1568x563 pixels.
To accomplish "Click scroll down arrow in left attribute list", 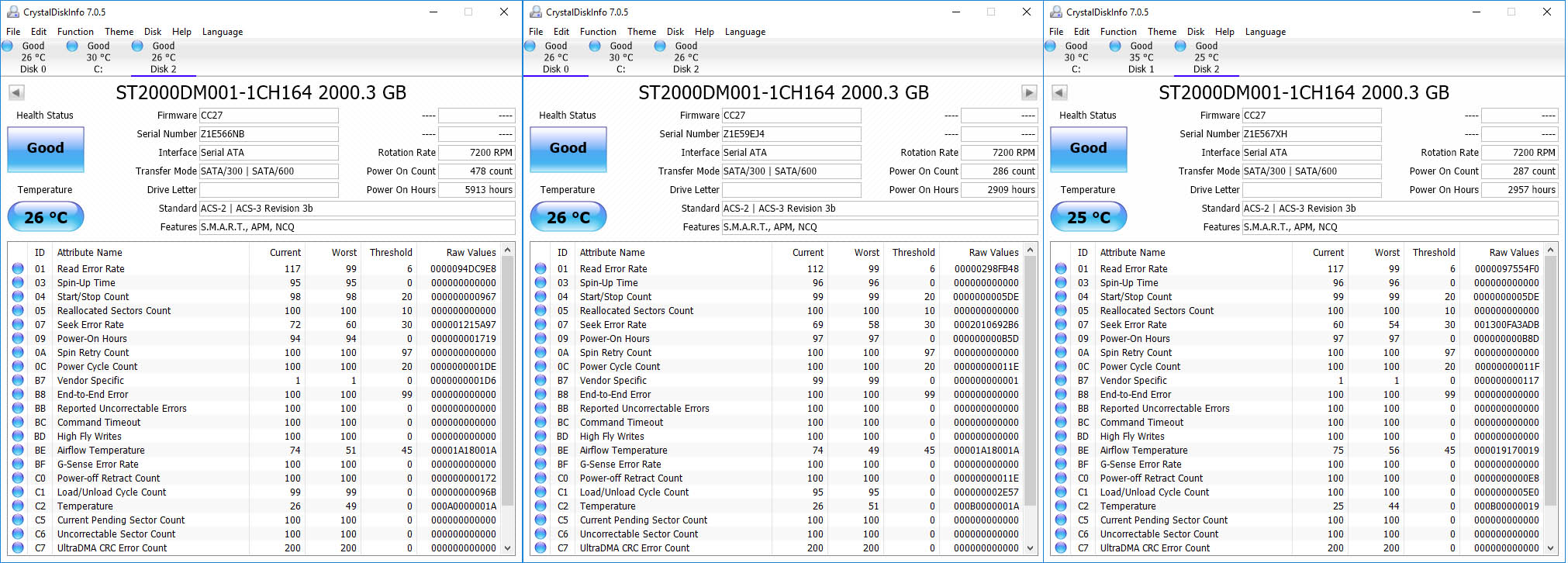I will click(508, 547).
